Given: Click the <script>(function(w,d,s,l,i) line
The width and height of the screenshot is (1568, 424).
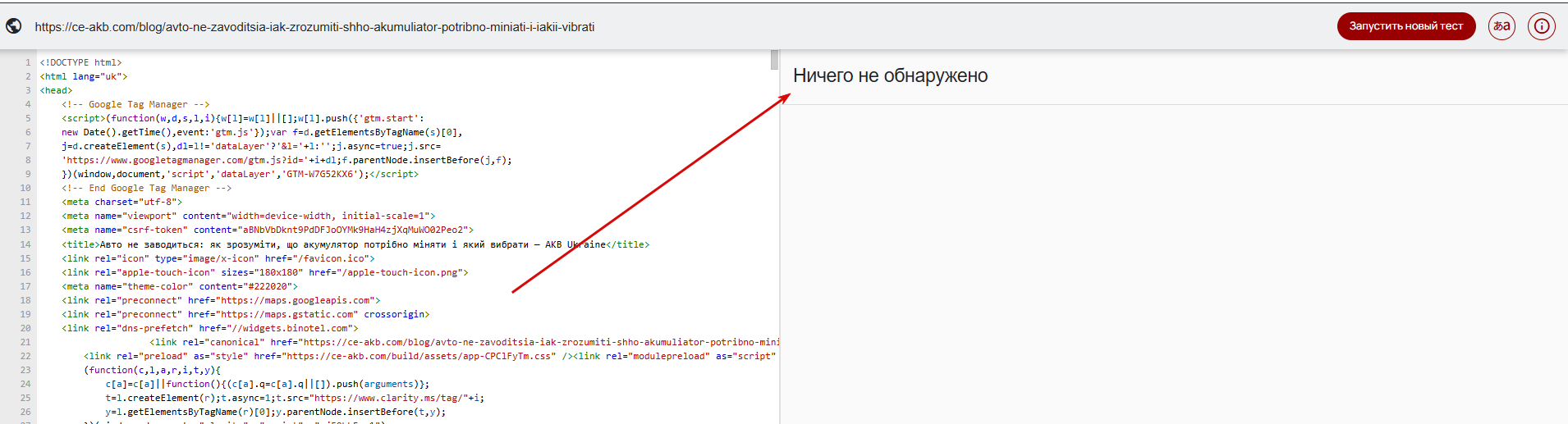Looking at the screenshot, I should click(243, 118).
